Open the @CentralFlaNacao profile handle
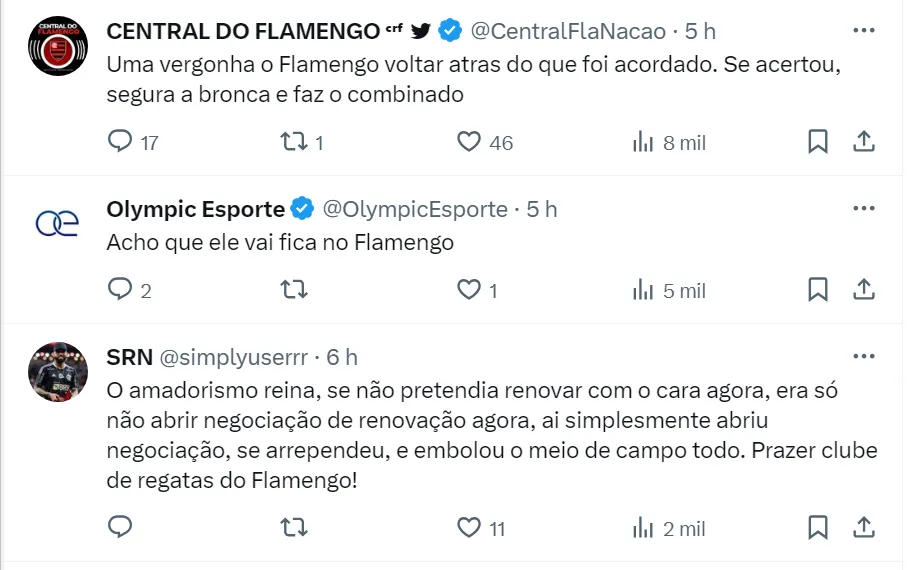The width and height of the screenshot is (921, 570). click(x=567, y=31)
